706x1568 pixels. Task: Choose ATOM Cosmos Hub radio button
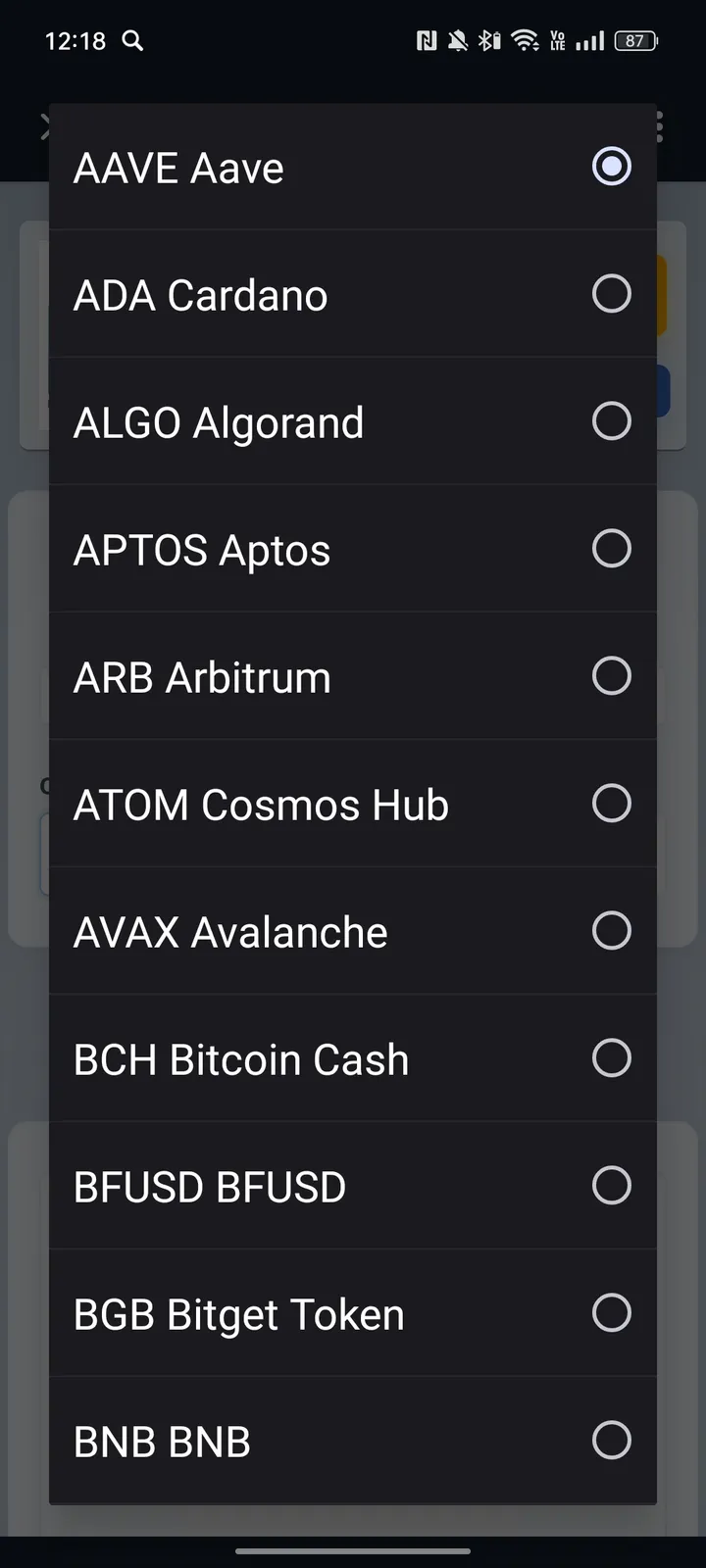611,804
